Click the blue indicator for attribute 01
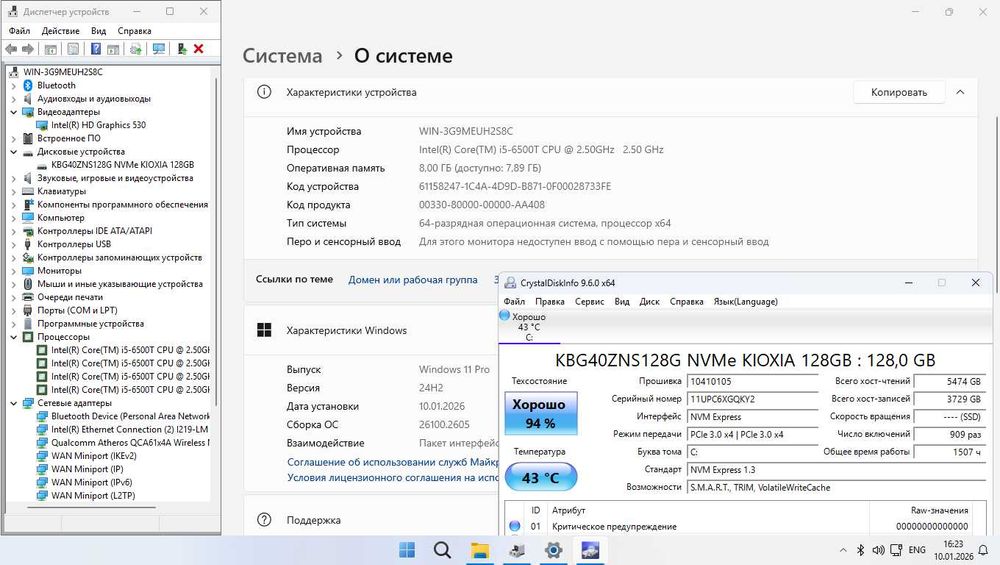1000x565 pixels. click(515, 526)
